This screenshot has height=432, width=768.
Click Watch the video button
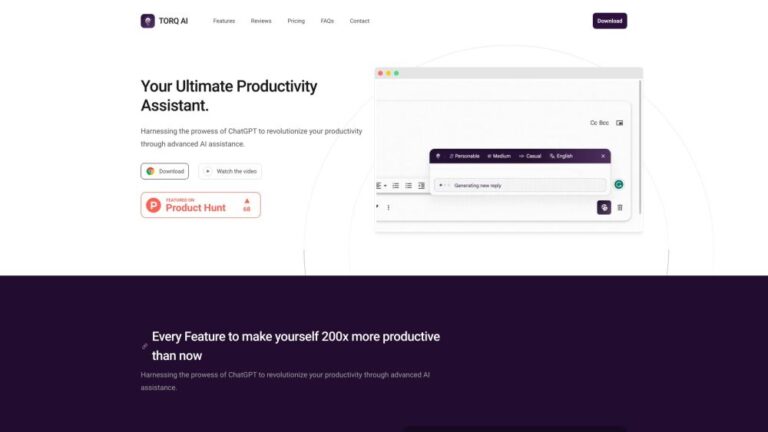coord(230,171)
